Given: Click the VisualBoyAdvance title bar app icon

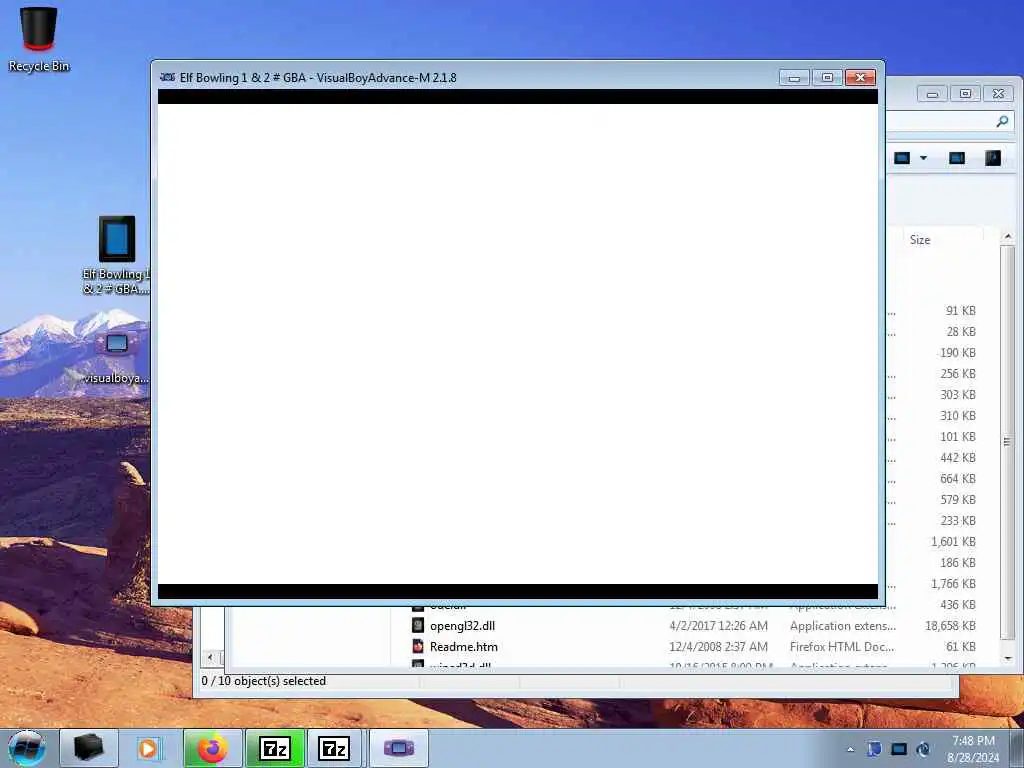Looking at the screenshot, I should (x=167, y=77).
